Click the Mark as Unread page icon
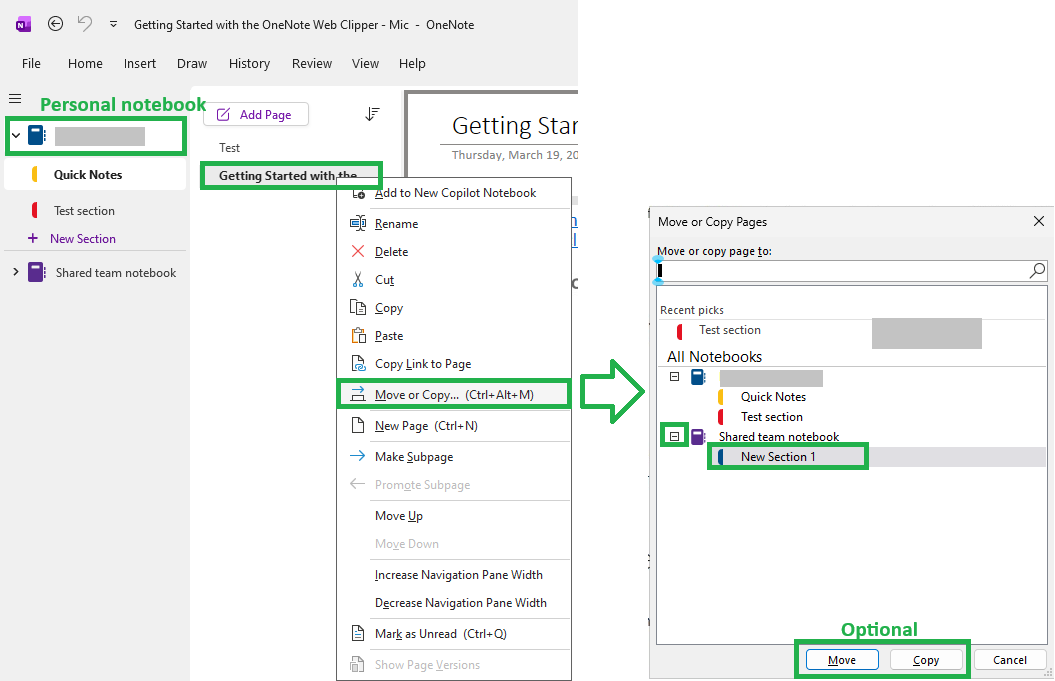 click(x=358, y=633)
